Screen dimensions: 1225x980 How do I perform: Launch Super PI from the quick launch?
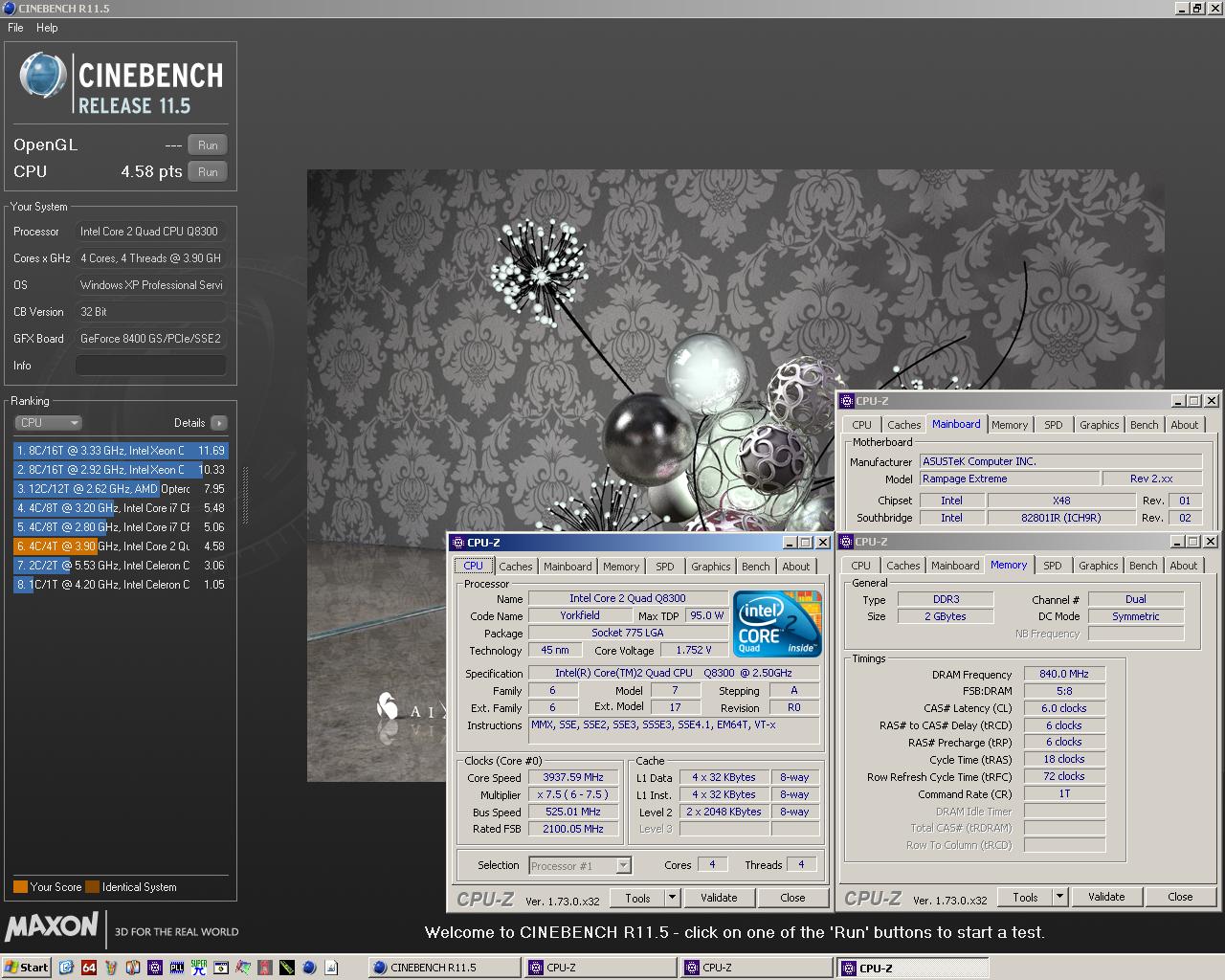tap(199, 968)
